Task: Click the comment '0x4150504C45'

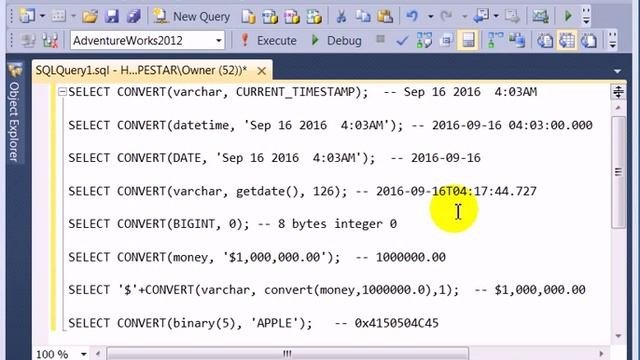Action: [396, 323]
